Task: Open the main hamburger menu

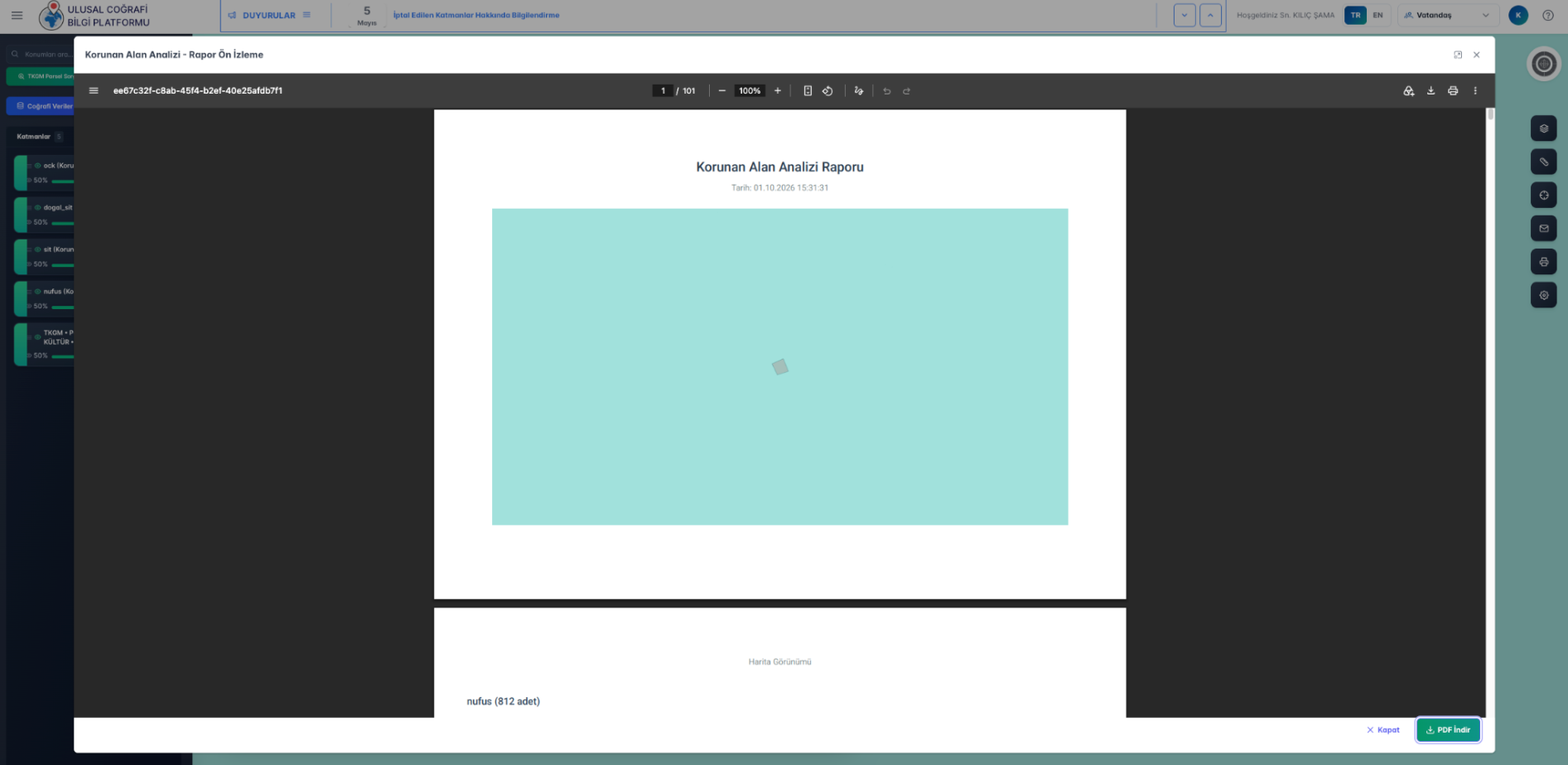Action: (17, 15)
